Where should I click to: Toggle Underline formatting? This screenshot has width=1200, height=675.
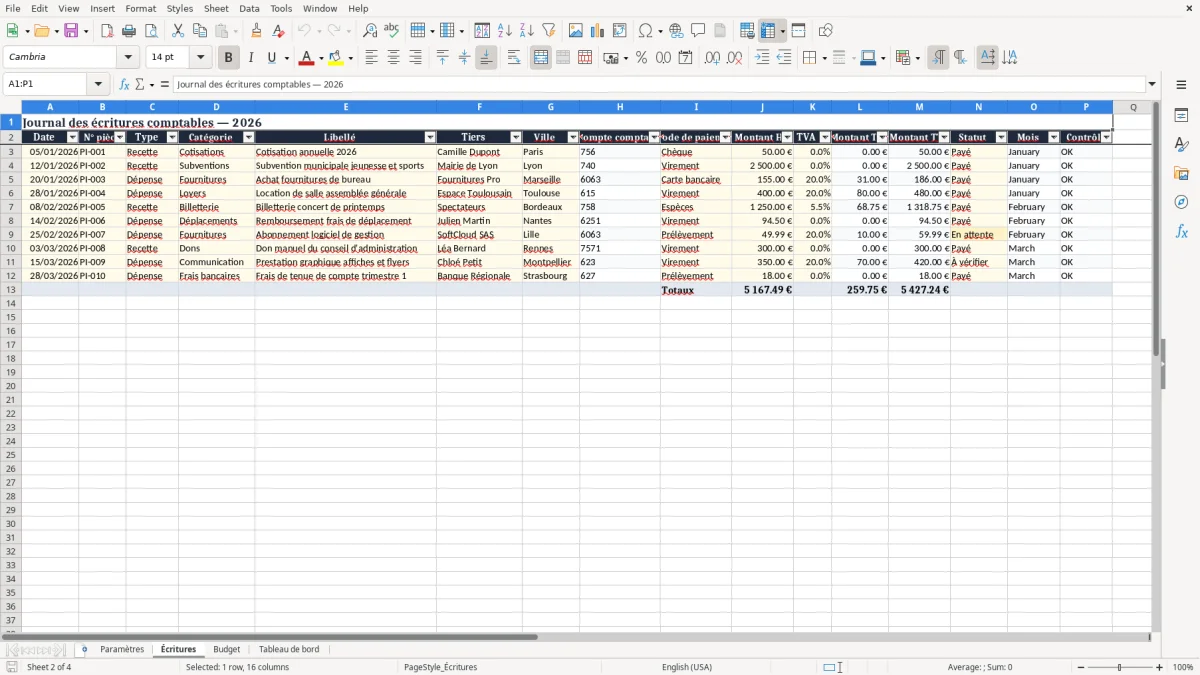(271, 58)
